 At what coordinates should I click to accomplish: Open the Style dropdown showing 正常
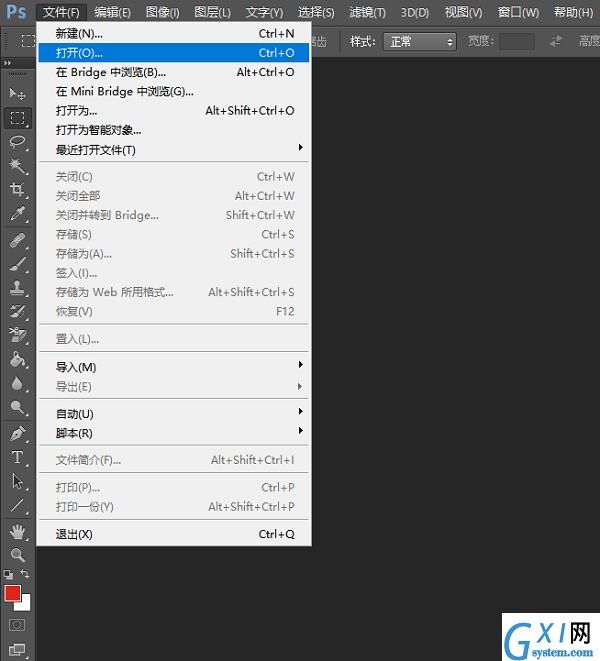pos(420,42)
